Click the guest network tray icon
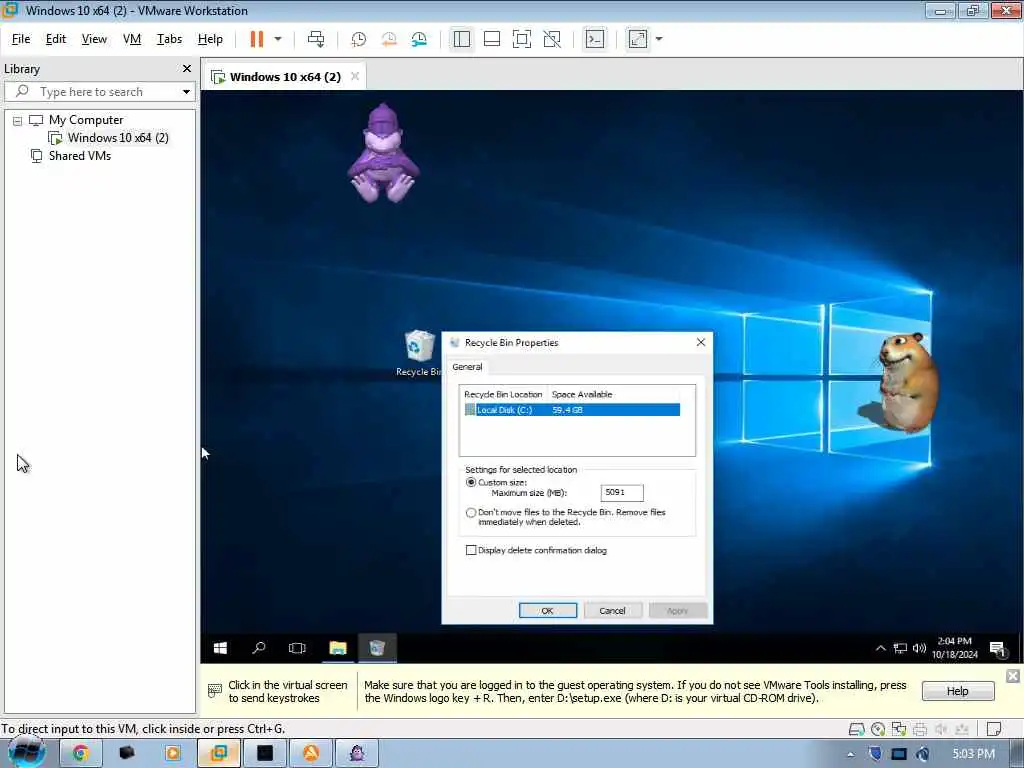1024x768 pixels. [901, 648]
